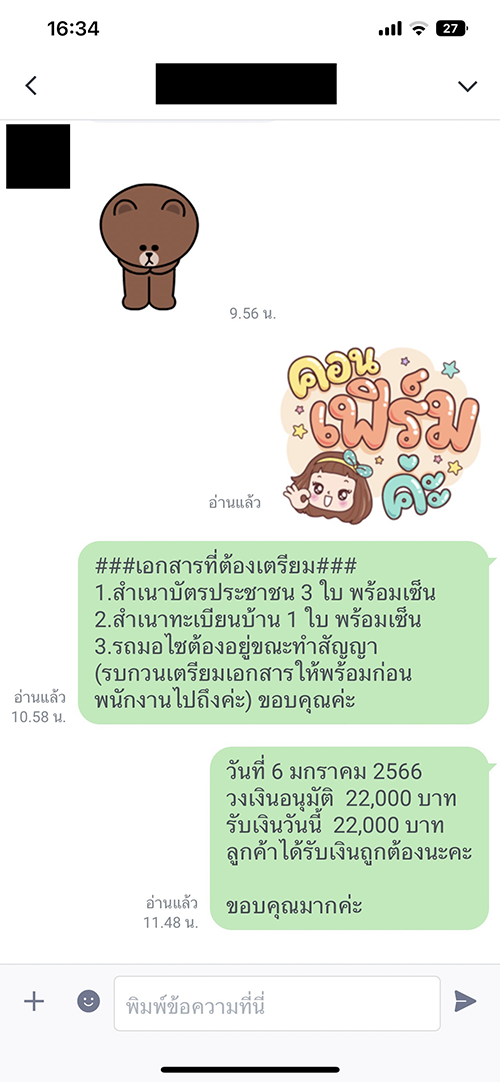Focus the message input field

coord(277,1003)
